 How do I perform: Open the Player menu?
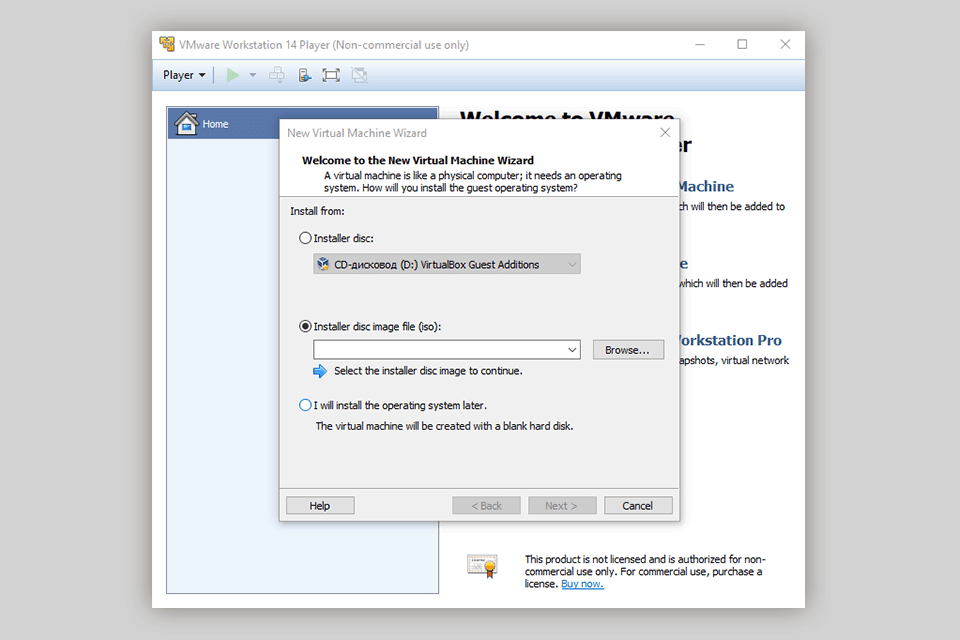[184, 75]
